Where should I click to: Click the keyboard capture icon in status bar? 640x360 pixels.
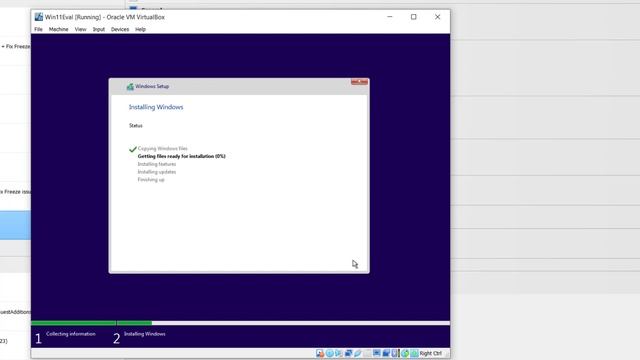(414, 353)
